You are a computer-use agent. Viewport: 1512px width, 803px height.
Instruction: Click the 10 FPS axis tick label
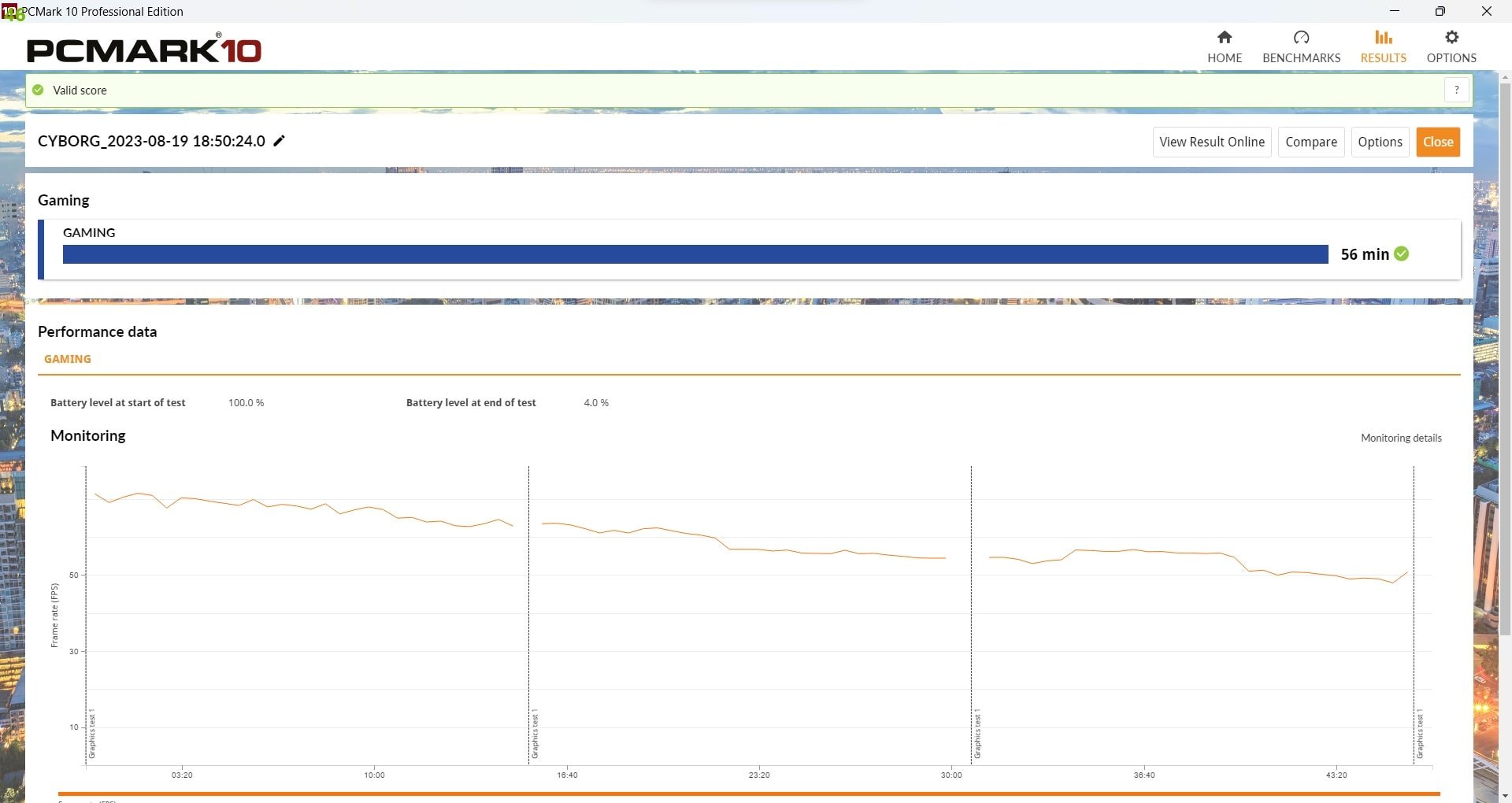[74, 727]
